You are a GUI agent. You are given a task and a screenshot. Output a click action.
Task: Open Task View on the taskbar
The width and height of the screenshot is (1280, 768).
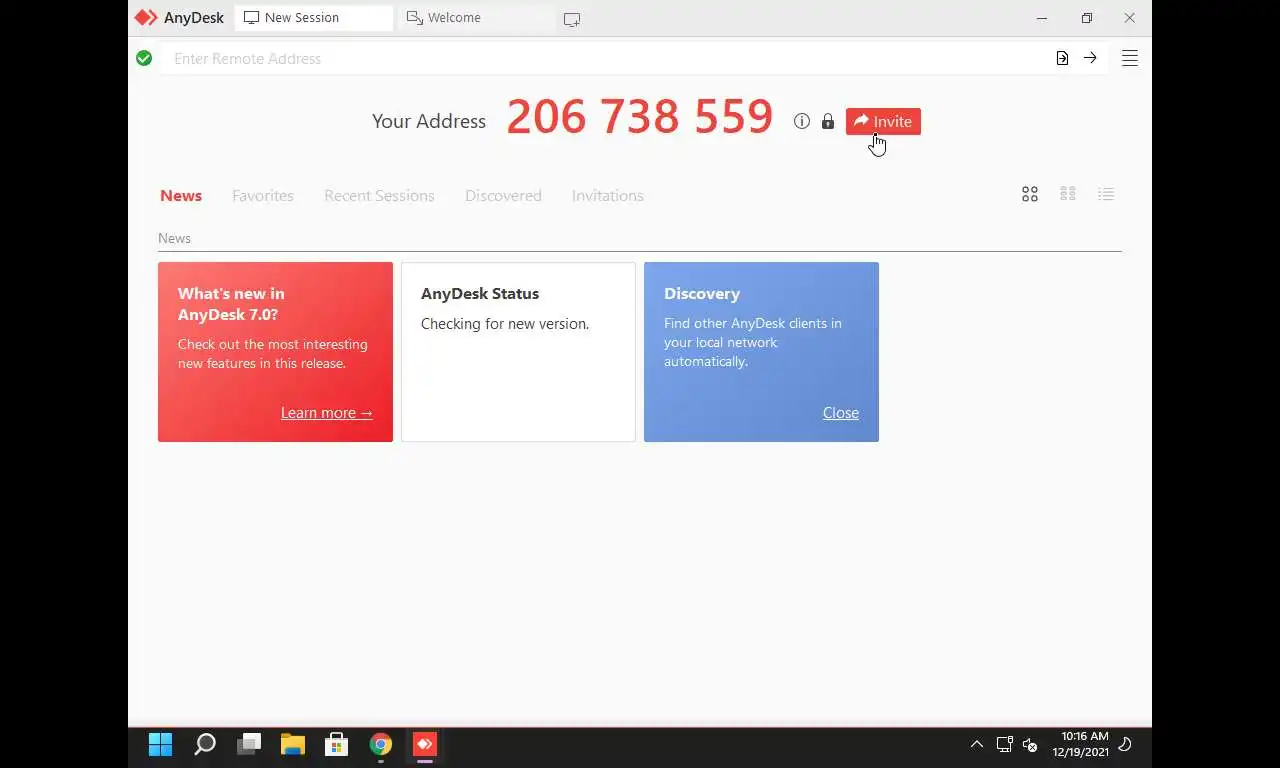point(249,744)
